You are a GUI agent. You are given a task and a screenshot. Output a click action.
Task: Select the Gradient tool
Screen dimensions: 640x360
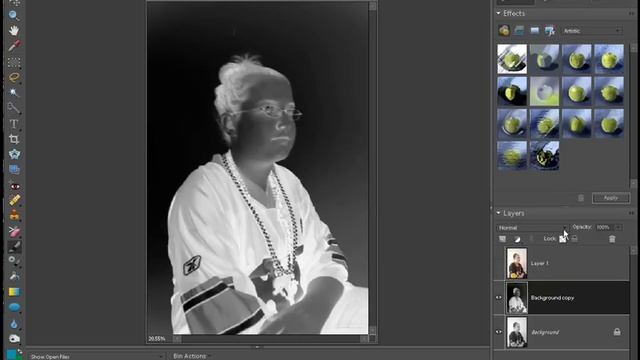14,292
